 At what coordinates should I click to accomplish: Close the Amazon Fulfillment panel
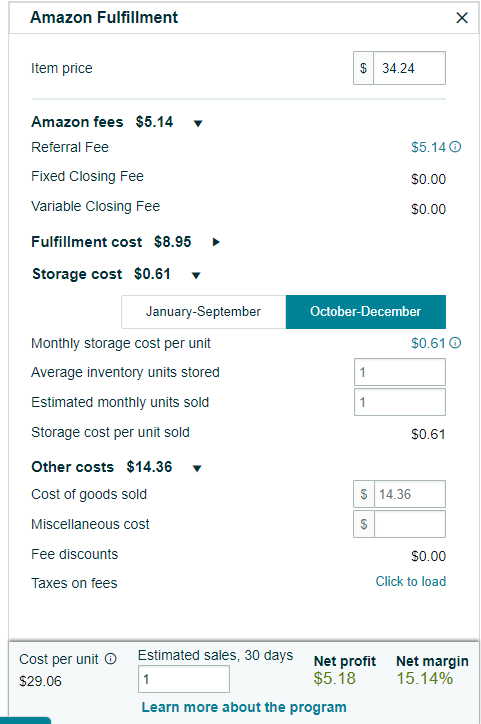click(462, 18)
